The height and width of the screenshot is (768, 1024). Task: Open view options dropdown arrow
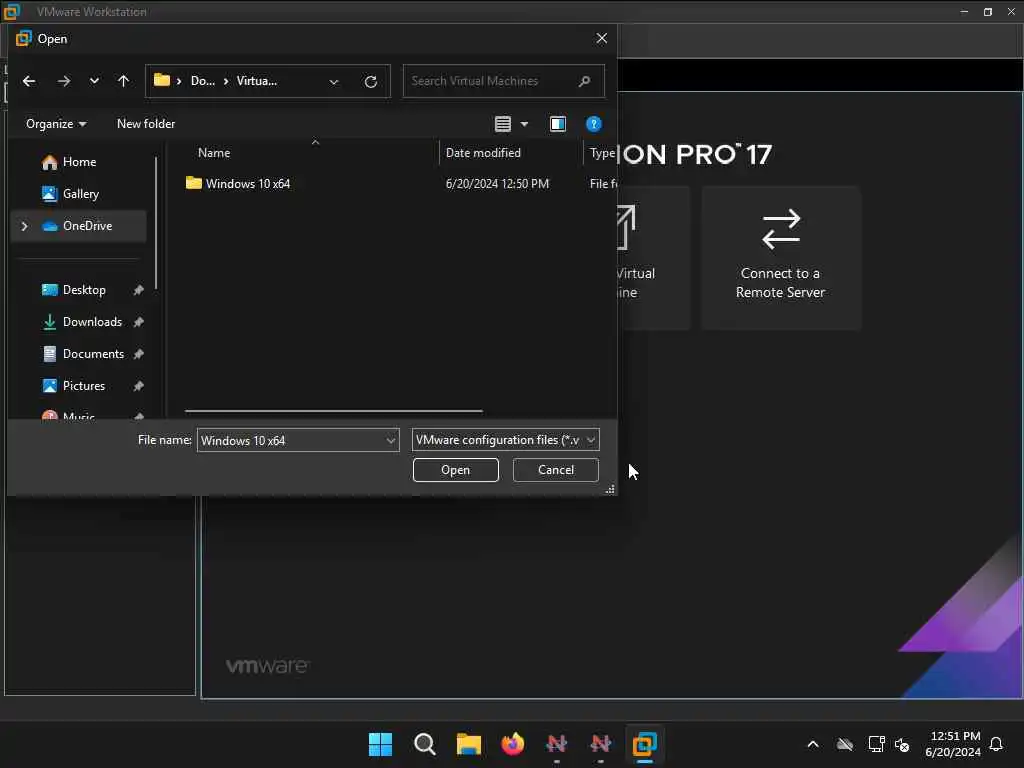point(524,123)
